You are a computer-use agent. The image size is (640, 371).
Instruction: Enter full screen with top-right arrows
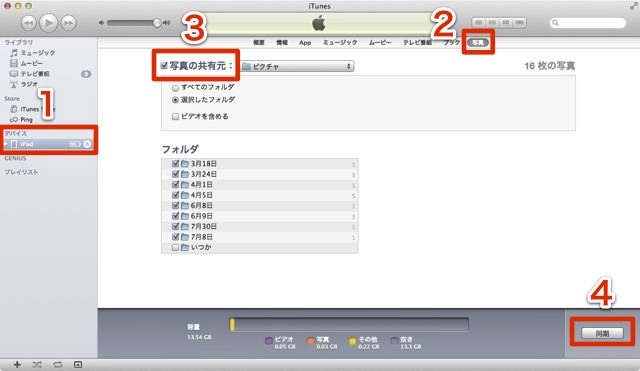click(x=633, y=6)
